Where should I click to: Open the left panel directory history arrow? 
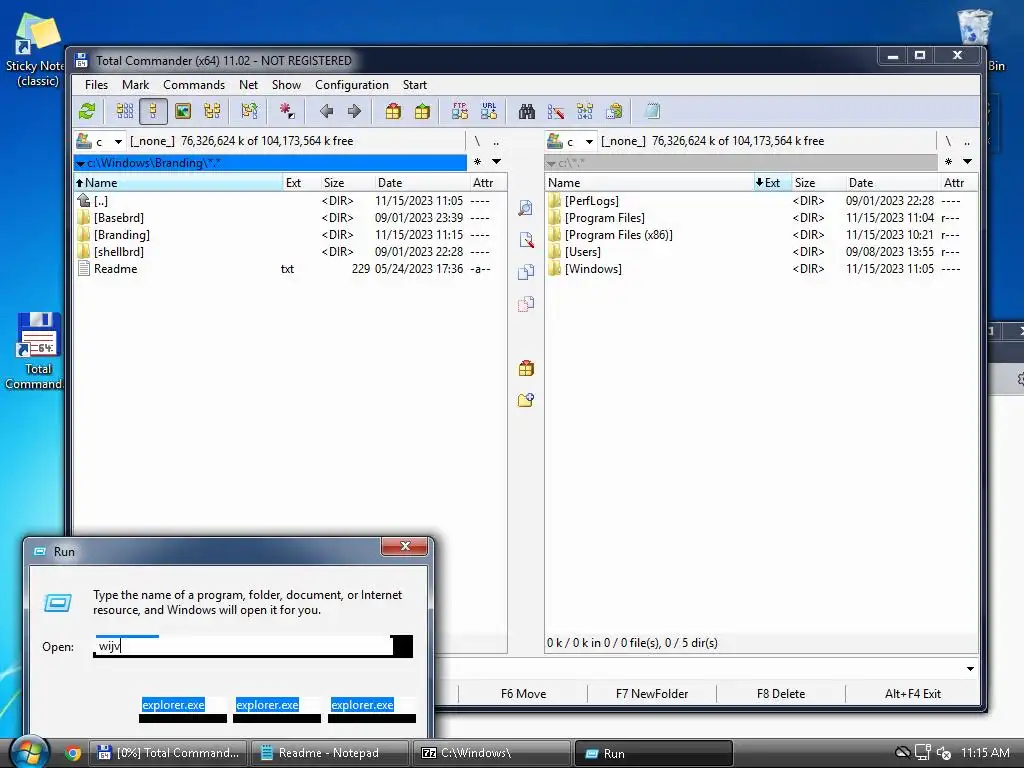(x=496, y=161)
